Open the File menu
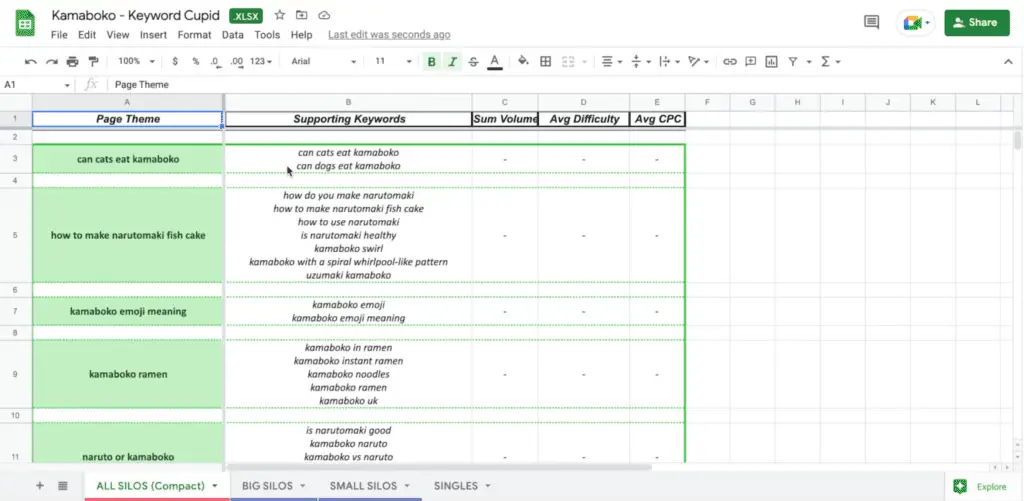1024x501 pixels. pos(59,35)
